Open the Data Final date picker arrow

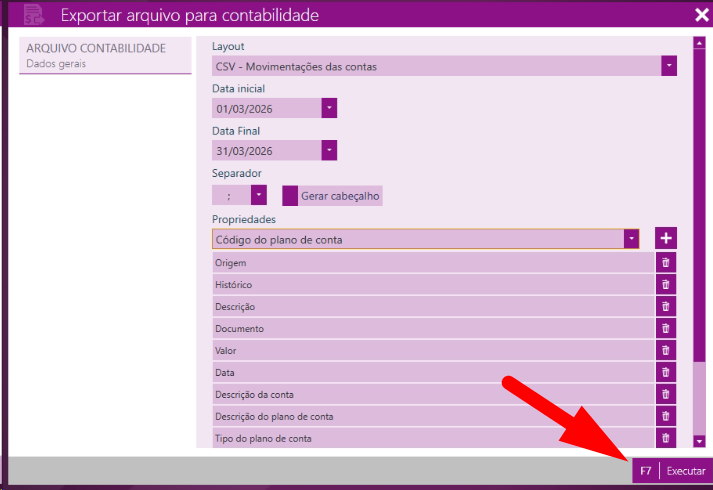329,150
